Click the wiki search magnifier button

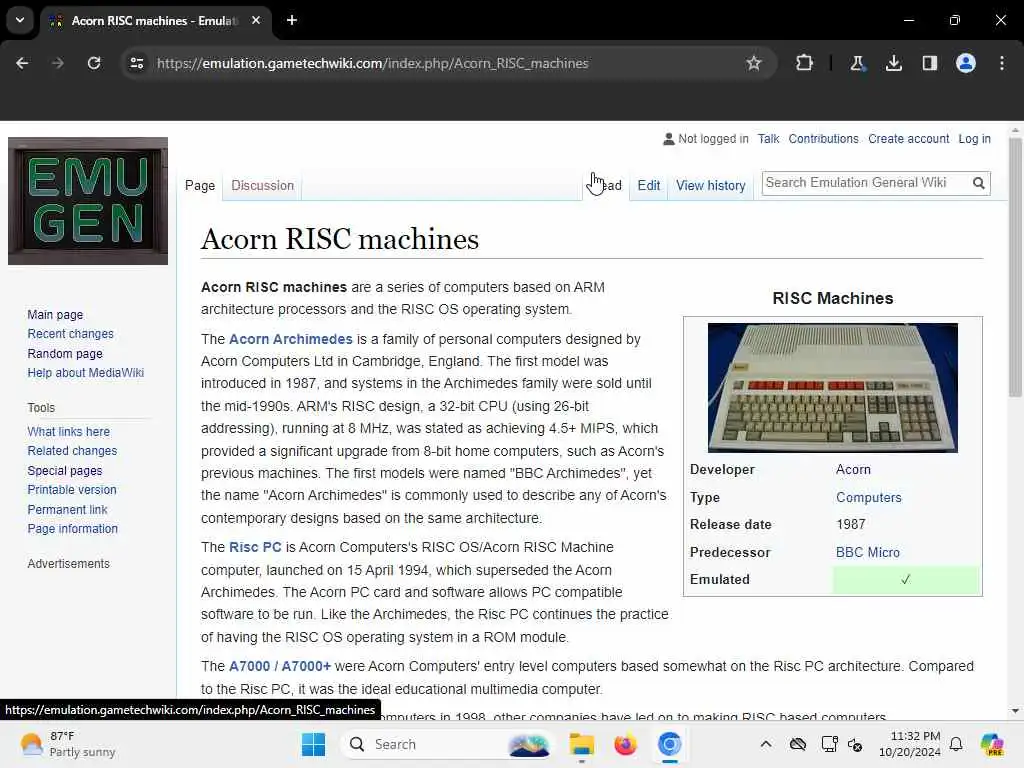click(x=978, y=184)
